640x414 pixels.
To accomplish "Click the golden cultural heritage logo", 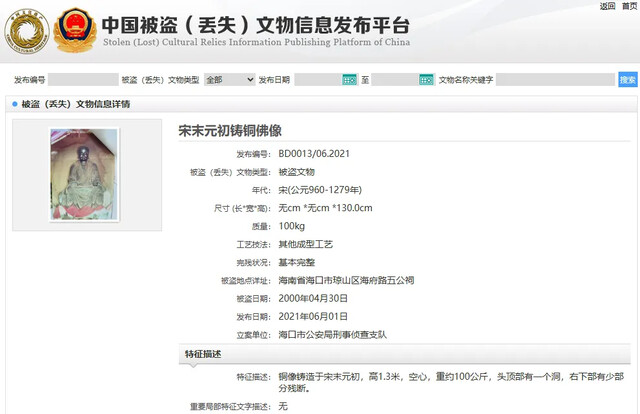I will (x=27, y=31).
